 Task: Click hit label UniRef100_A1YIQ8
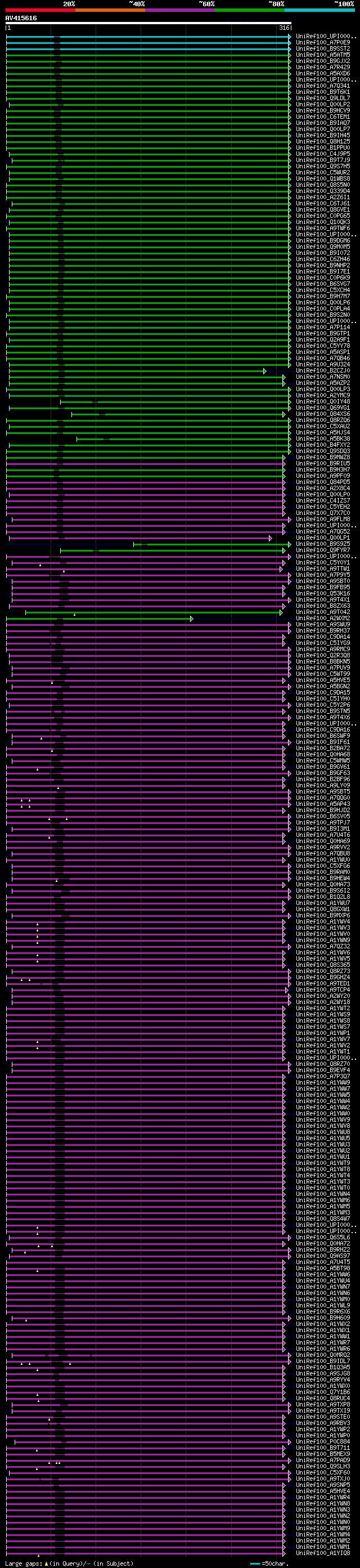323,1553
